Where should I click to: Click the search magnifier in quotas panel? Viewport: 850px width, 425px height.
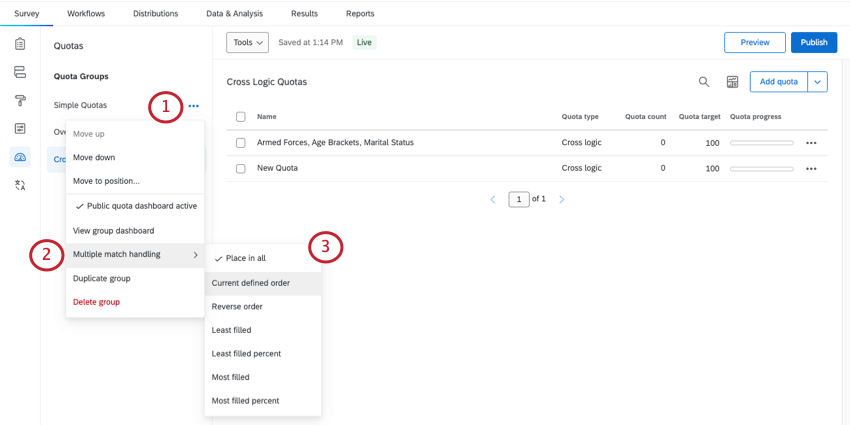704,82
